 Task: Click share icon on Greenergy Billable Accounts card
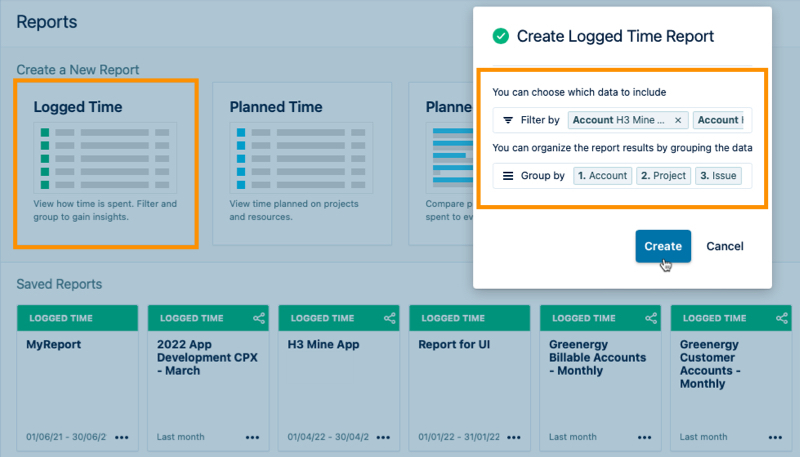651,318
